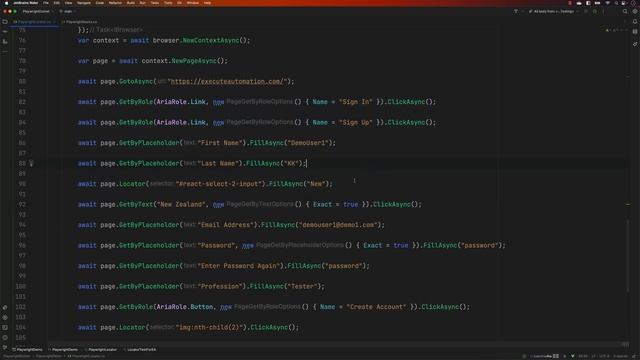Open the Help menu

click(207, 3)
